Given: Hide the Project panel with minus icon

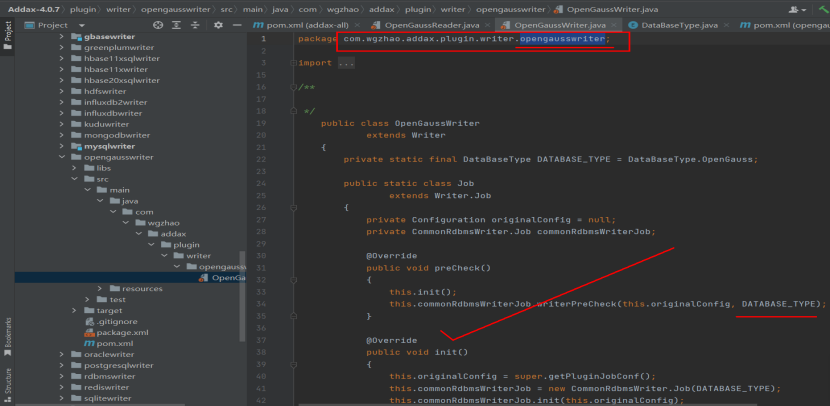Looking at the screenshot, I should [237, 25].
